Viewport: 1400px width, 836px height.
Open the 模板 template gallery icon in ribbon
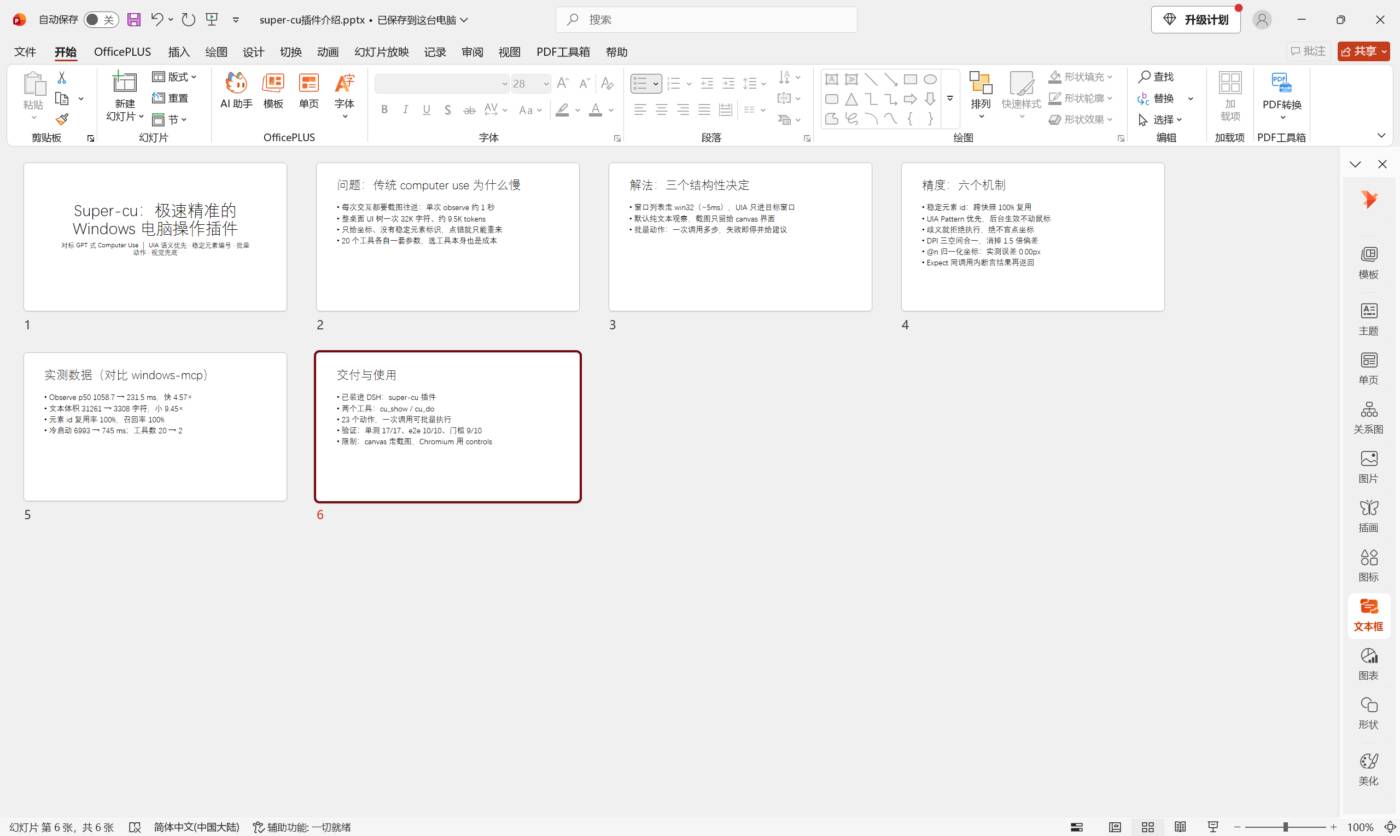click(x=273, y=90)
